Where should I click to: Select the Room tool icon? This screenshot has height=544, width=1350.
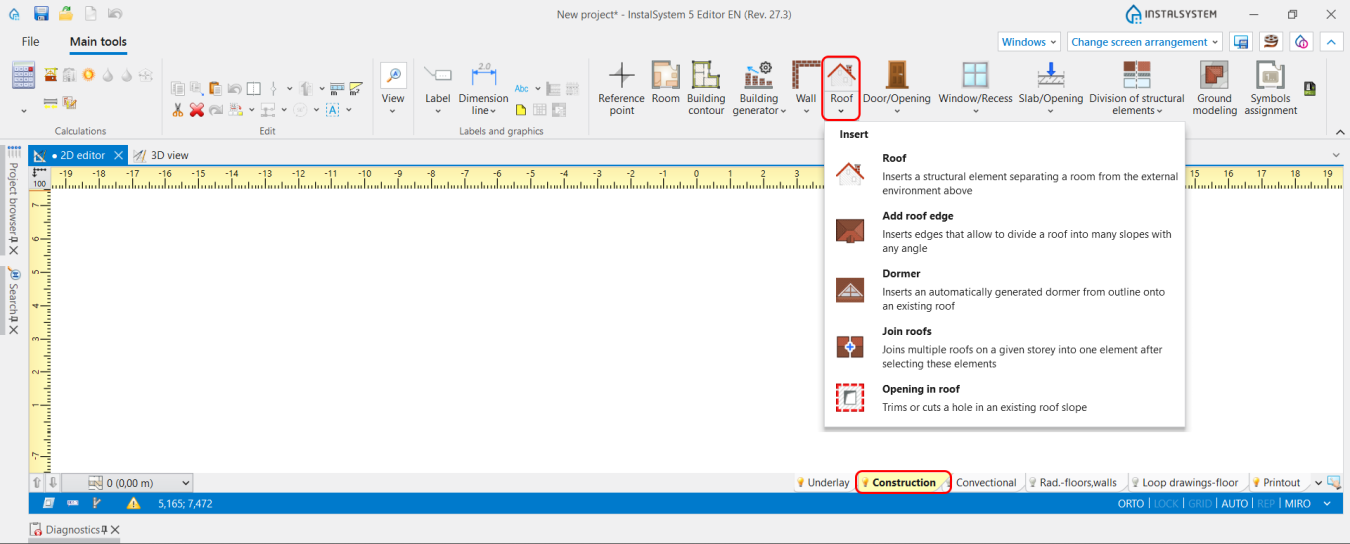[x=665, y=75]
